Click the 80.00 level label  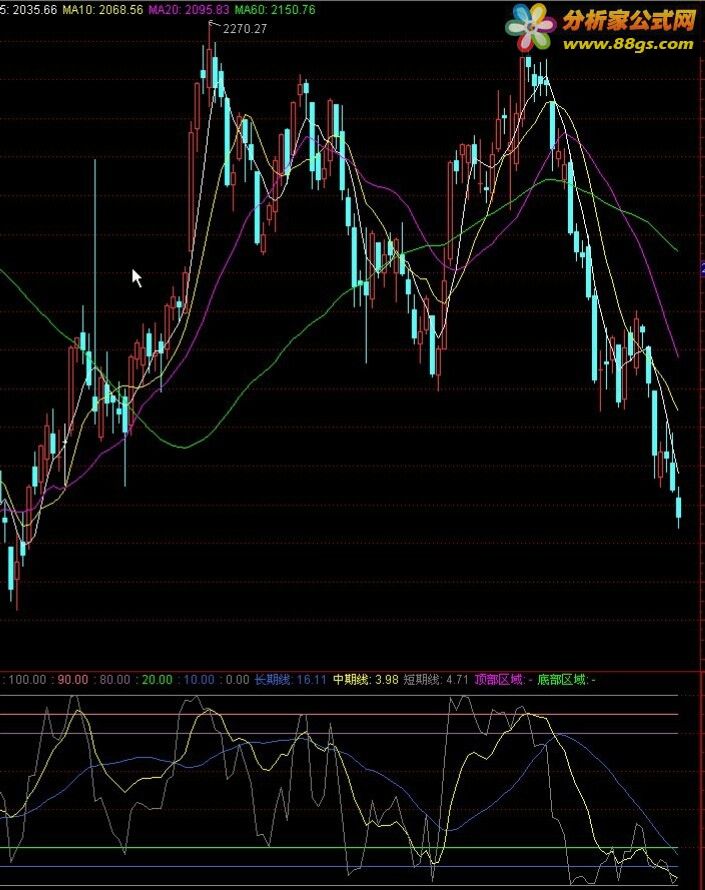[x=115, y=679]
